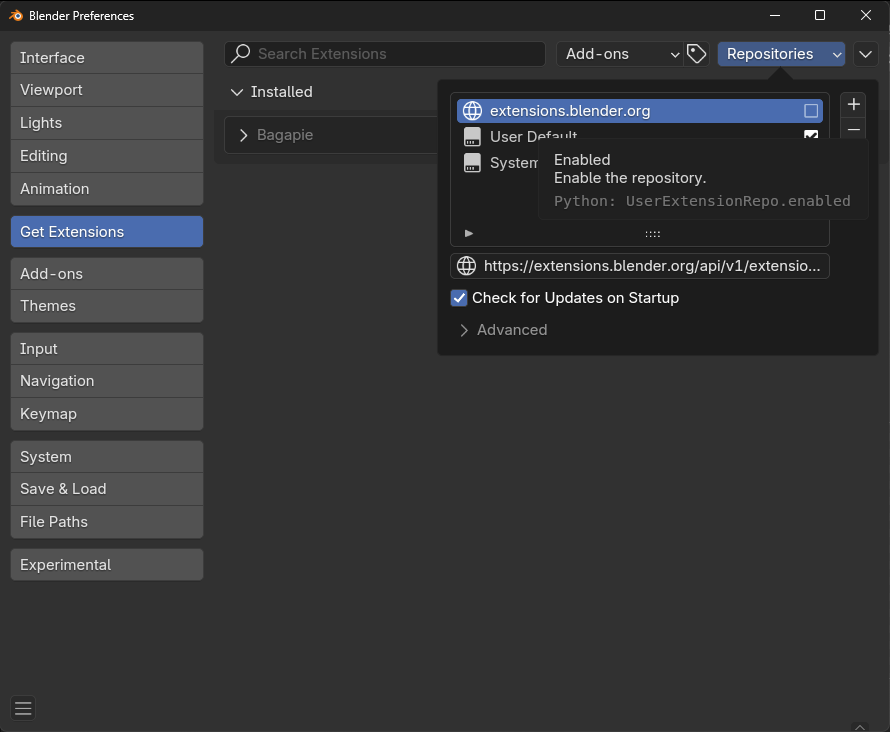Screen dimensions: 890x732
Task: Click the Search Extensions field
Action: 385,54
